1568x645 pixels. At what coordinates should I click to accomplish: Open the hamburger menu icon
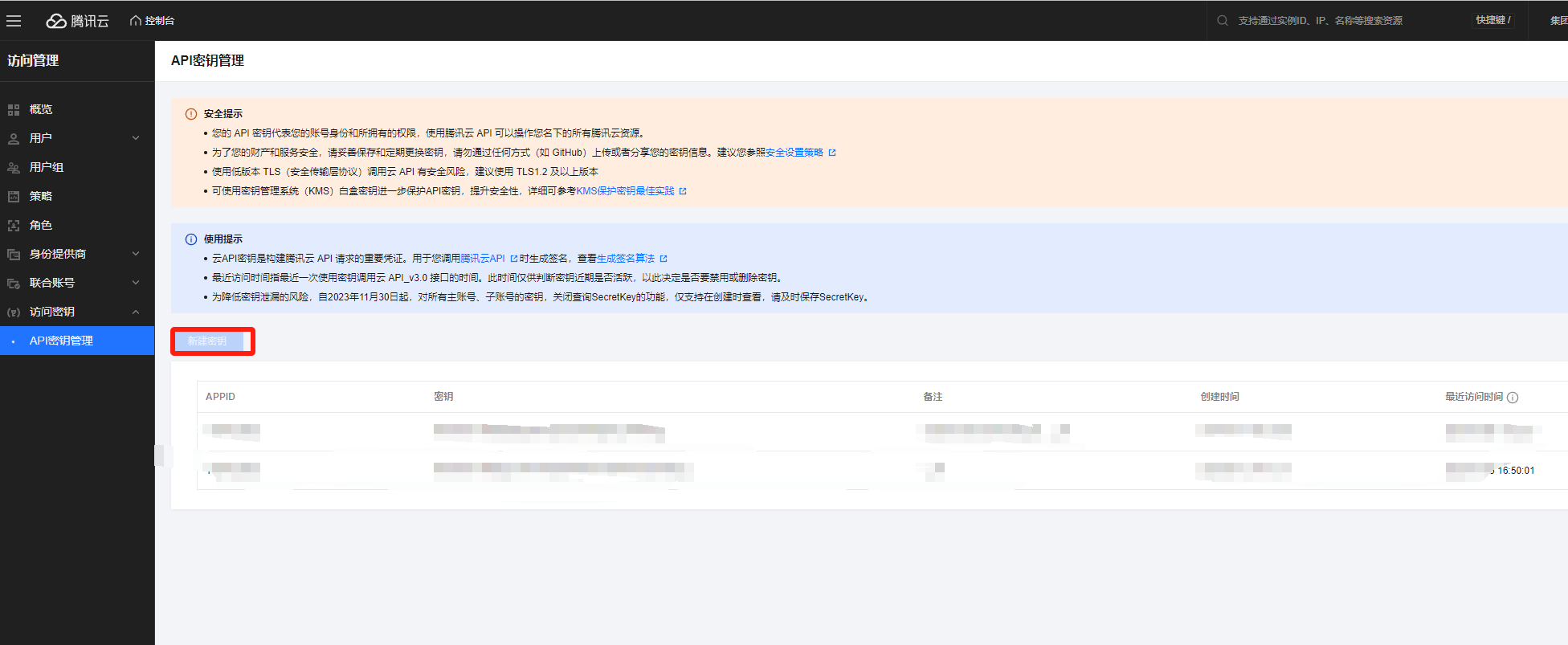click(14, 21)
